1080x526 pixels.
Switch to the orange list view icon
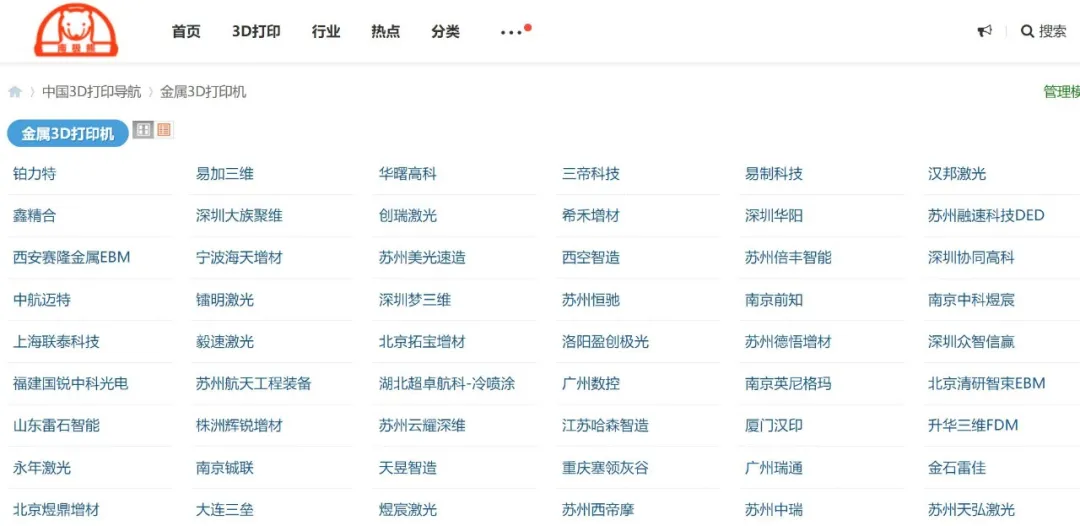(164, 129)
